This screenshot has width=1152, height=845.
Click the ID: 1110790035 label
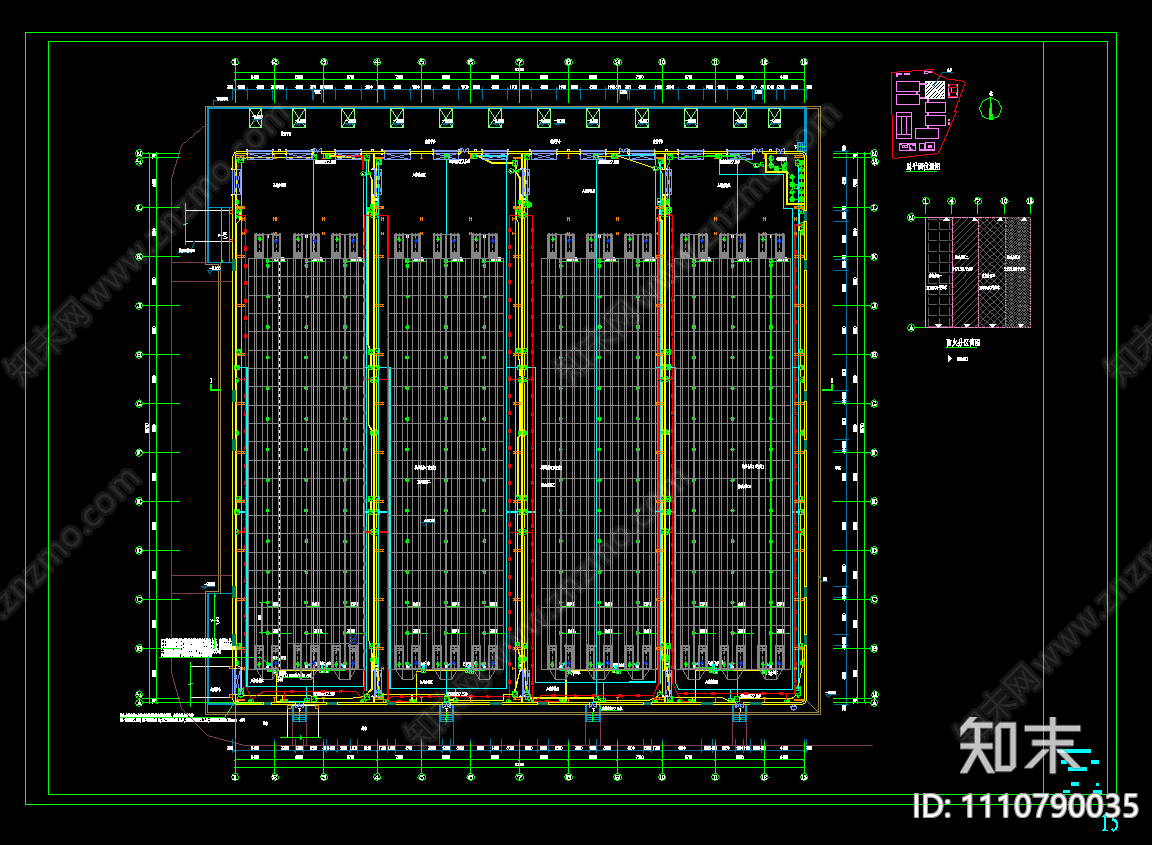[1026, 806]
